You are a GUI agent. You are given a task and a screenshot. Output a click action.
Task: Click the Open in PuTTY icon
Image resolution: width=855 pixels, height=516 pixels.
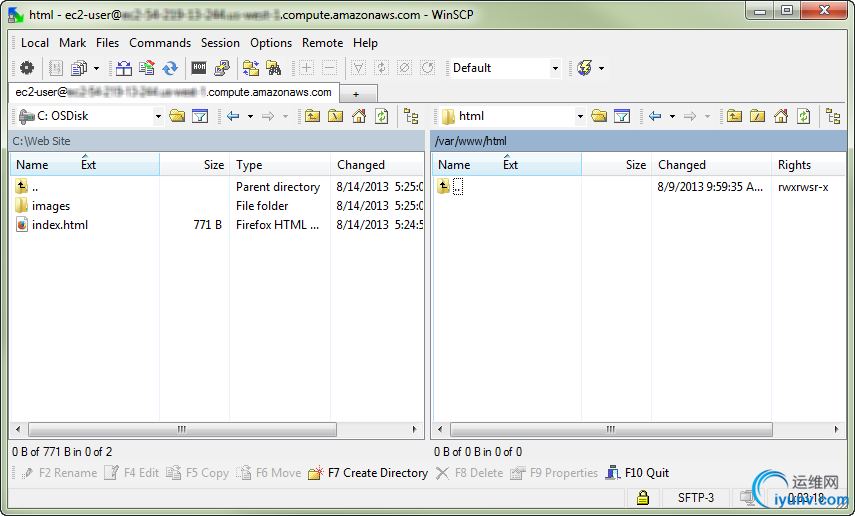[x=222, y=68]
